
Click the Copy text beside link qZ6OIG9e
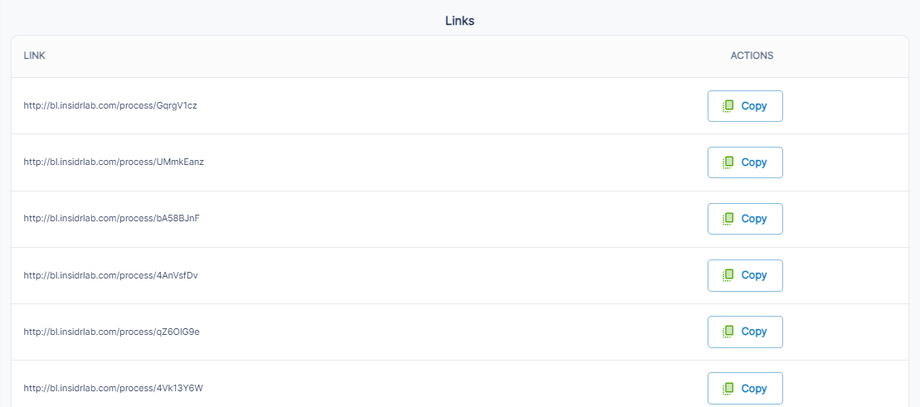754,331
